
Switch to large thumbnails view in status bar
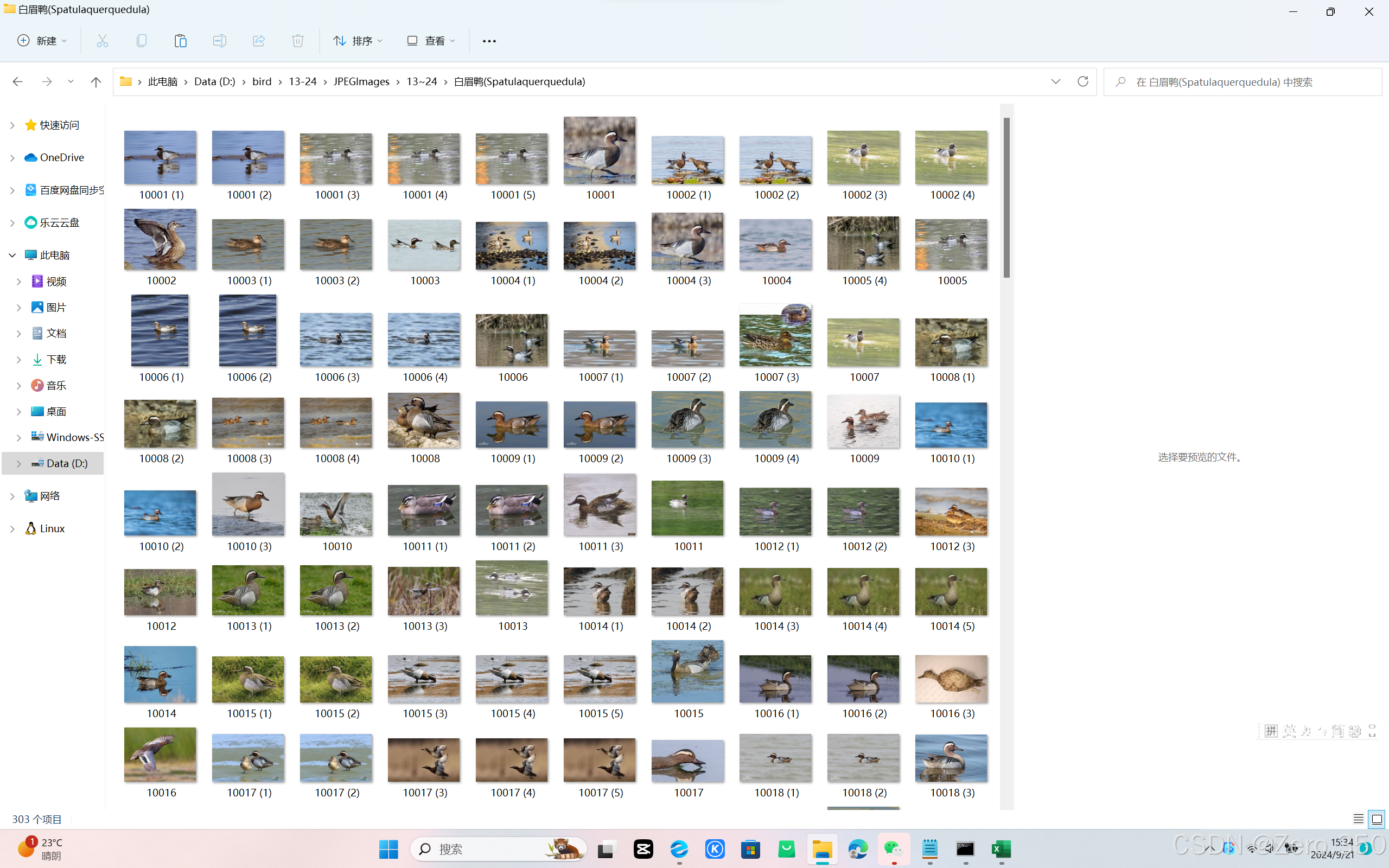[1377, 819]
